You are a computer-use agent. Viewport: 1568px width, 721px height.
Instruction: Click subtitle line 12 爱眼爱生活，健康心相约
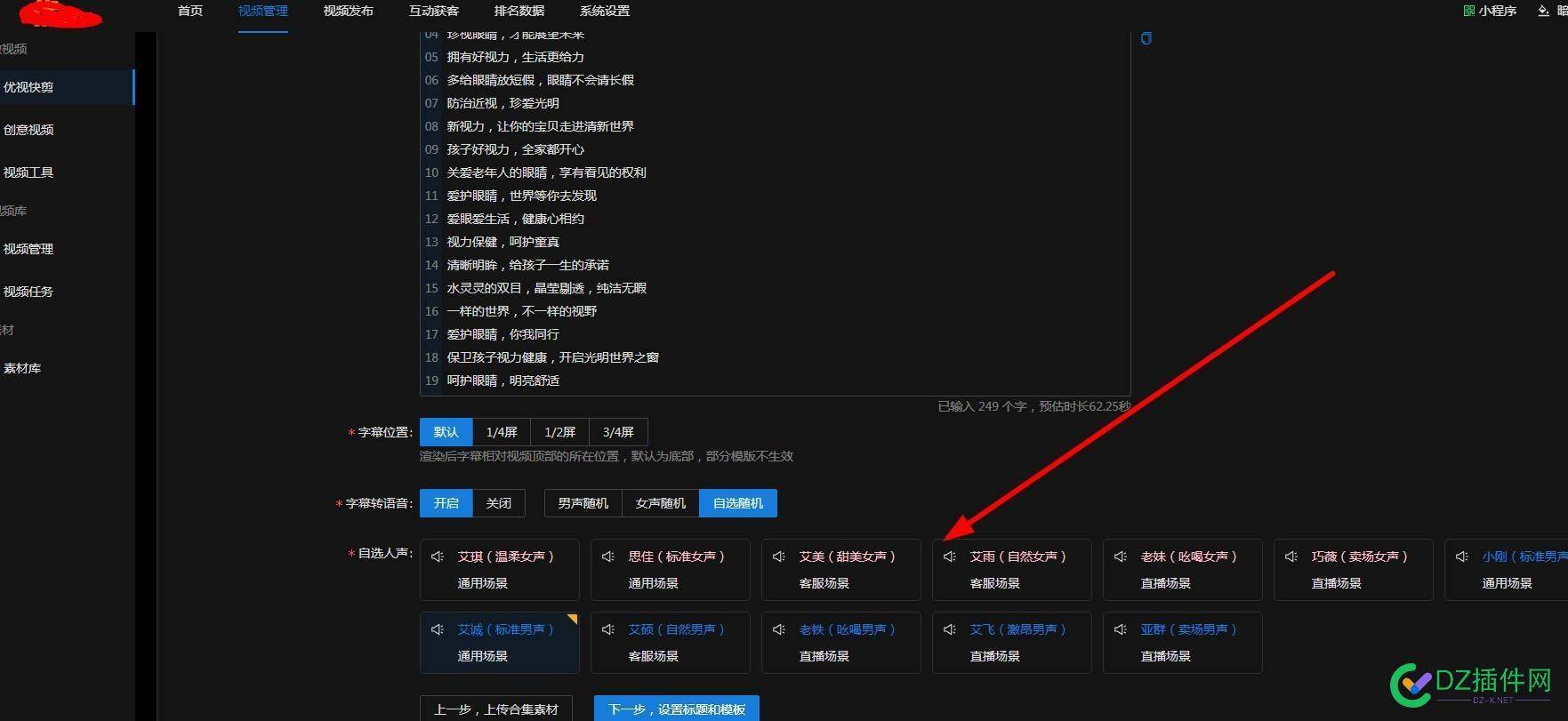point(516,219)
